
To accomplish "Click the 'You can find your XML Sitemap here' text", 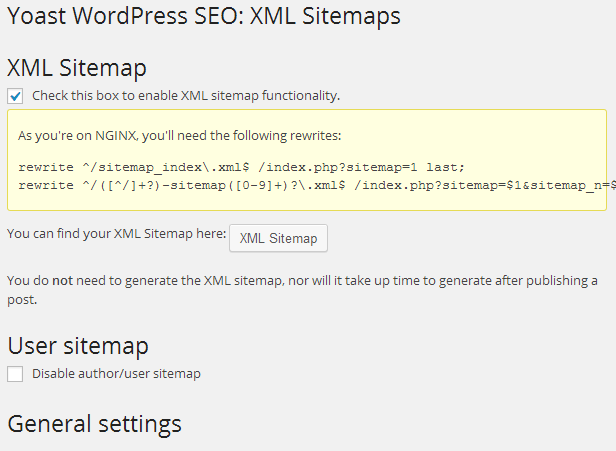I will tap(116, 234).
